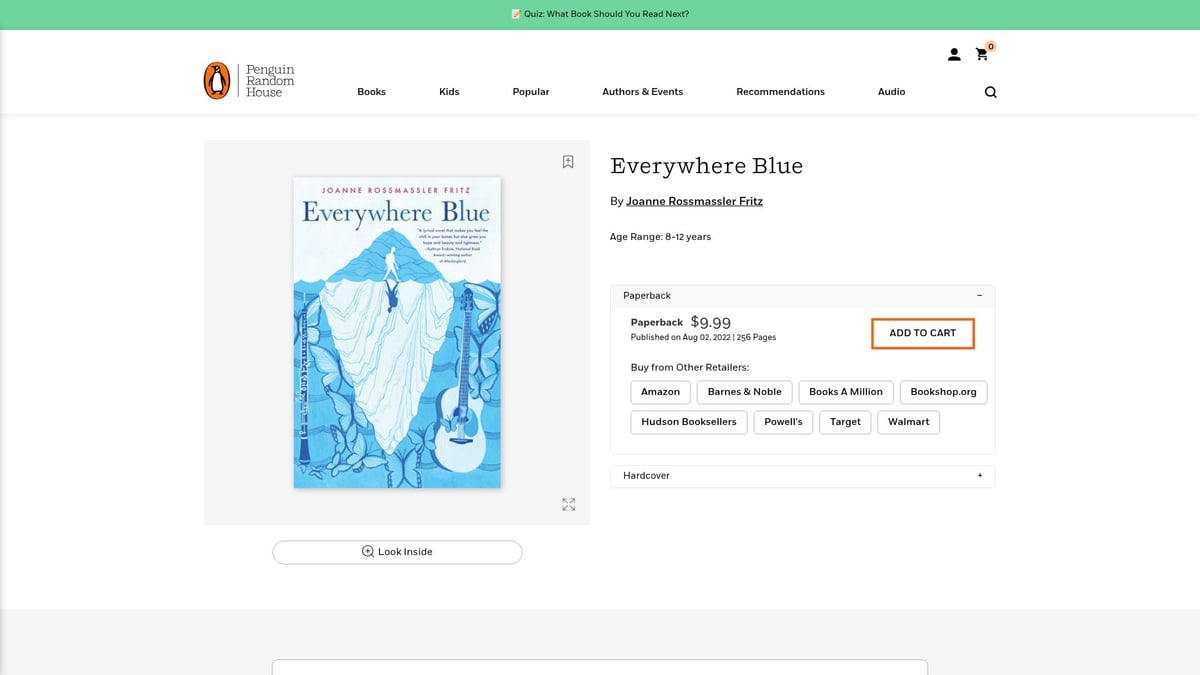Expand the book cover to fullscreen
Viewport: 1200px width, 675px height.
(568, 505)
